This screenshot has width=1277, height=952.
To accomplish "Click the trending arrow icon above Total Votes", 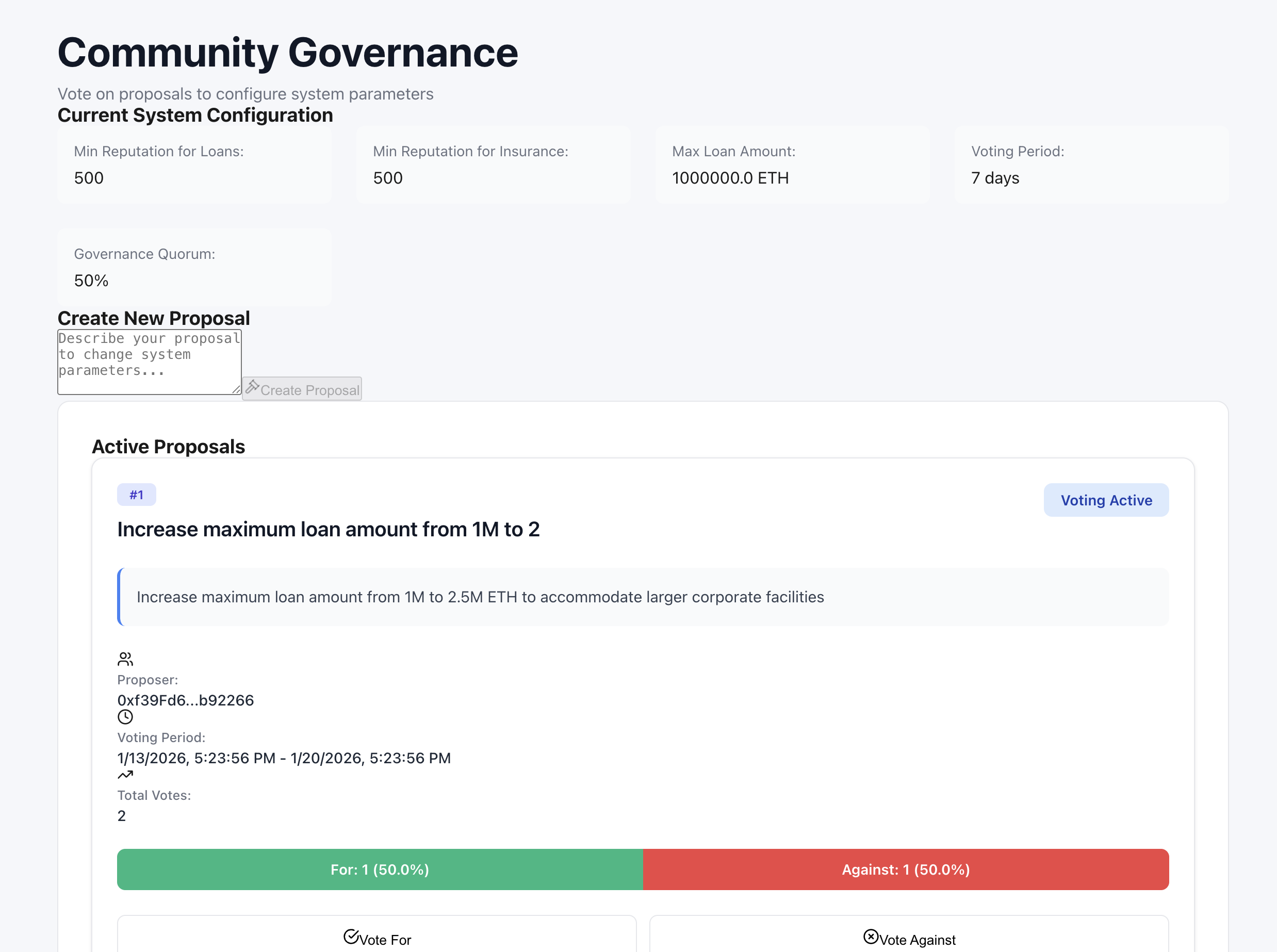I will (125, 775).
